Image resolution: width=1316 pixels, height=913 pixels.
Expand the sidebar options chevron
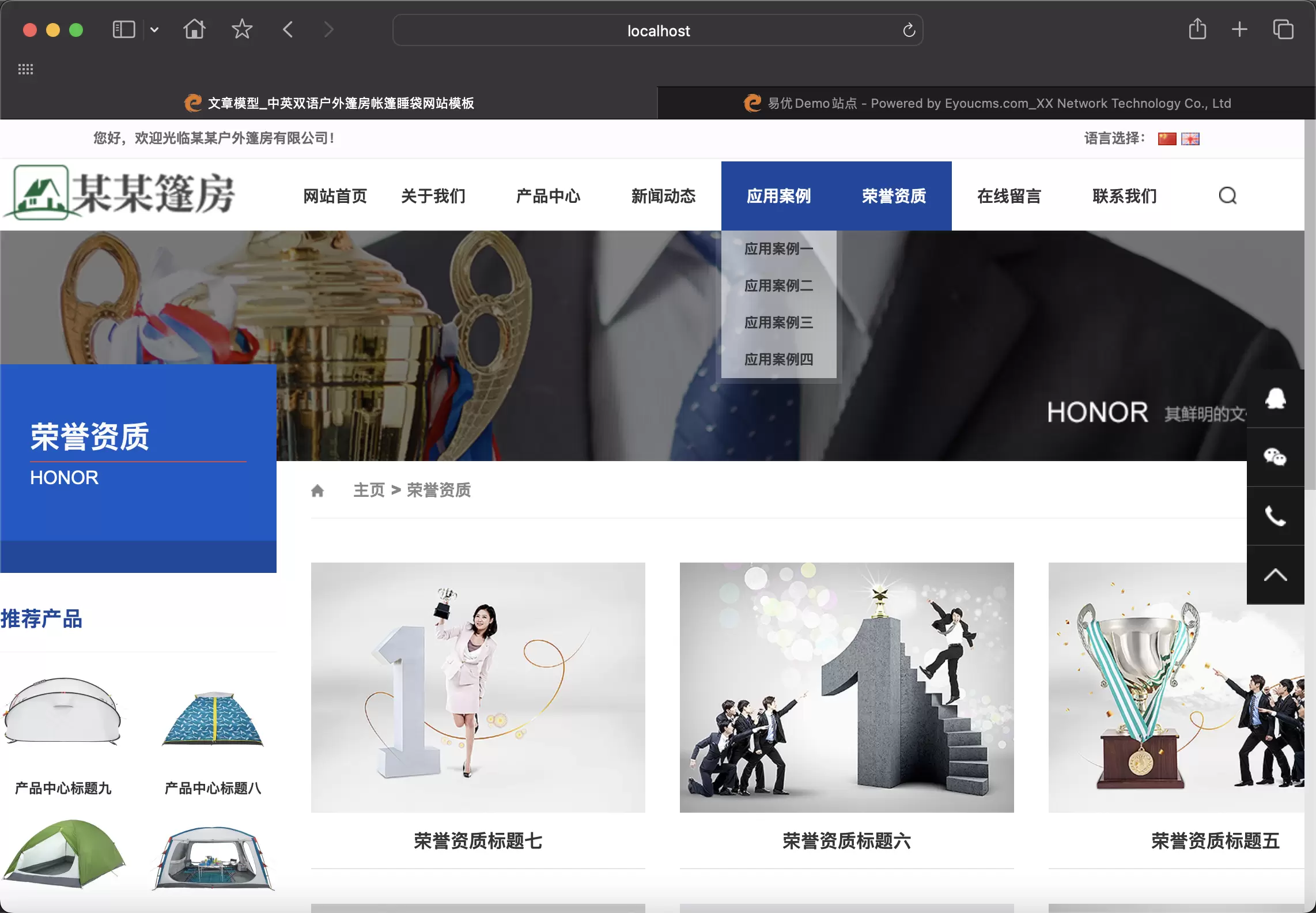pyautogui.click(x=154, y=29)
